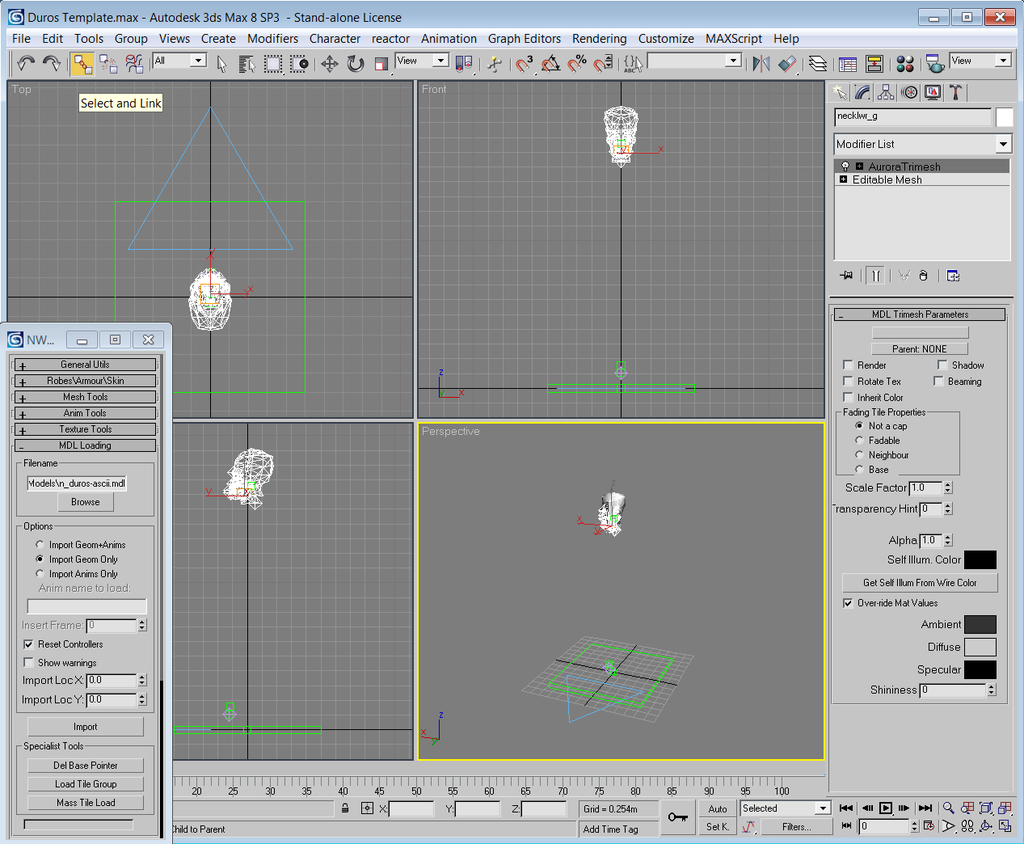Click Configure Modifier Sets icon
1024x844 pixels.
click(x=953, y=276)
